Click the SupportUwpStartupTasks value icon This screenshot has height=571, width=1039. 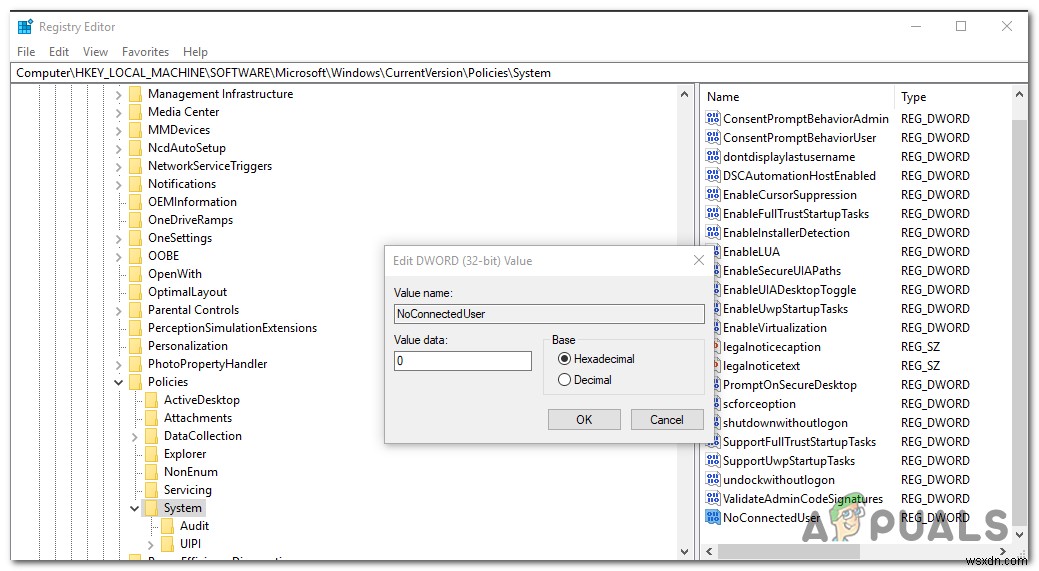(x=713, y=460)
